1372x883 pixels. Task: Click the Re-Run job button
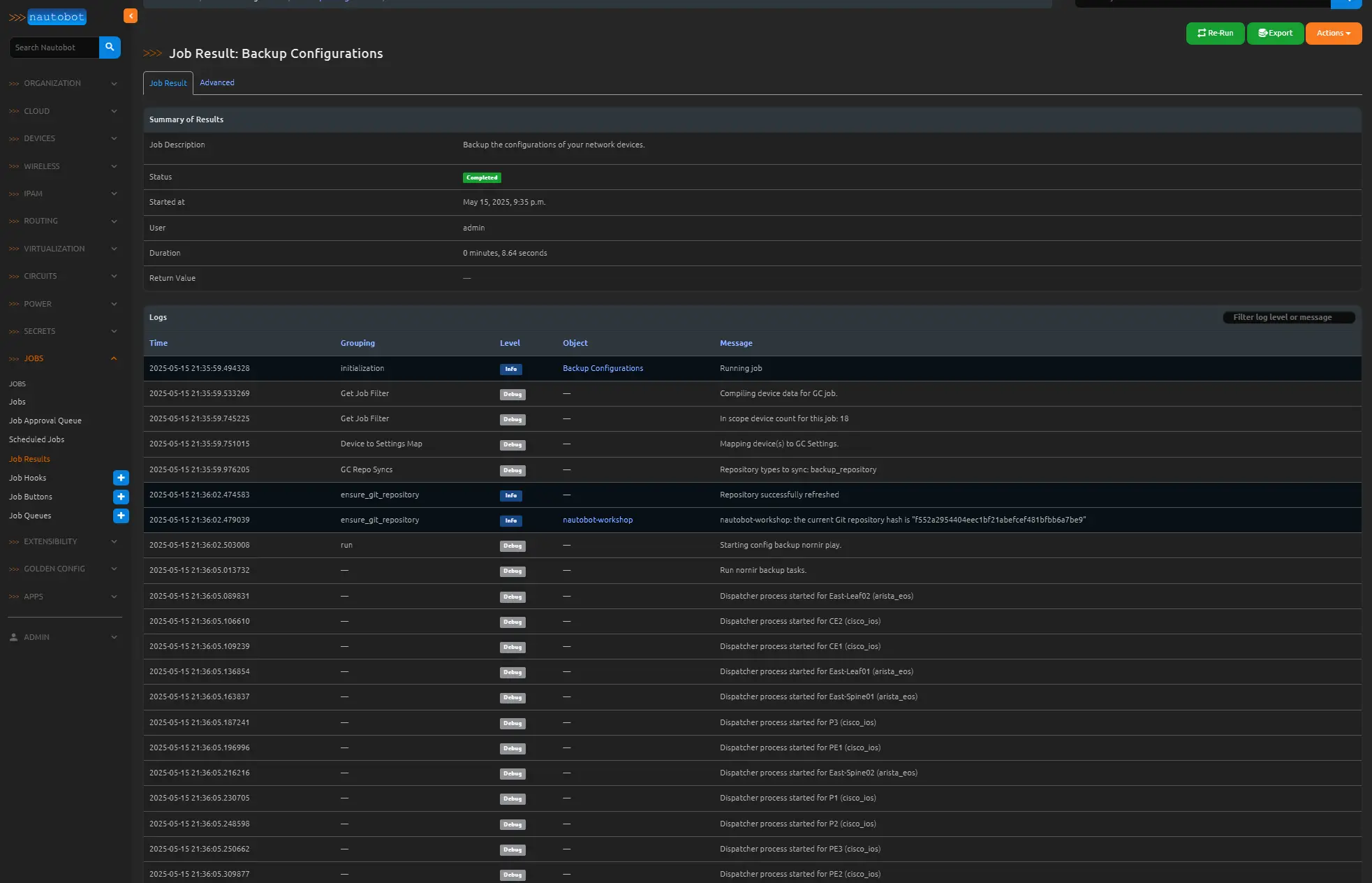coord(1215,33)
